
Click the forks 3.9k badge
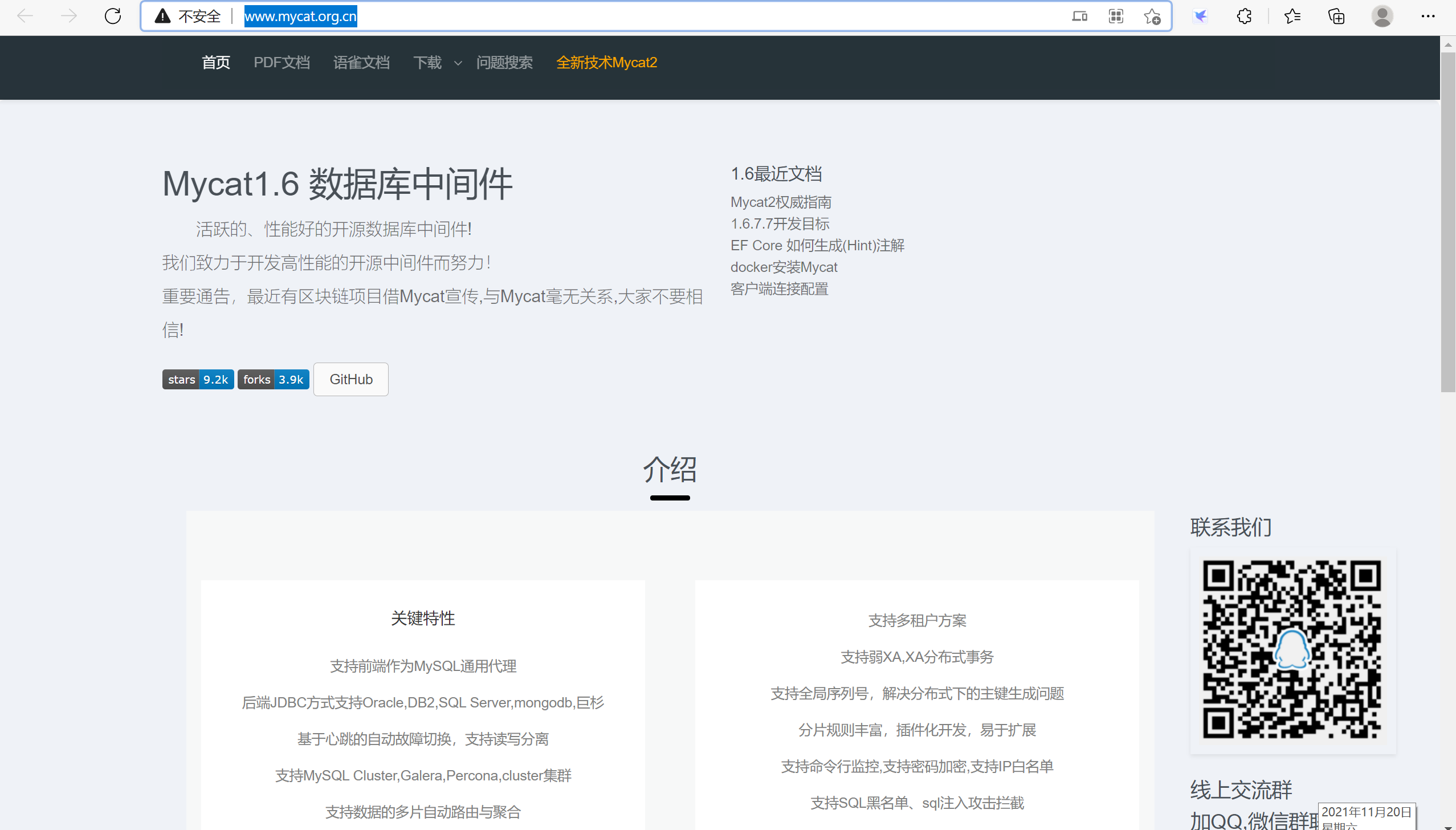[x=273, y=379]
